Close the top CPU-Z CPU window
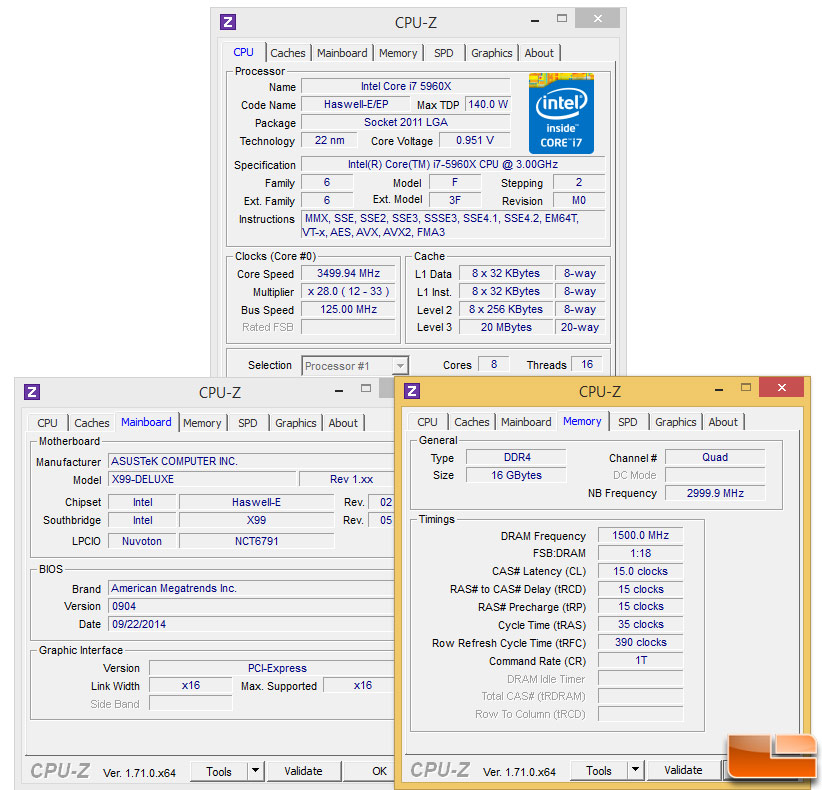Screen dimensions: 822x790 [598, 18]
